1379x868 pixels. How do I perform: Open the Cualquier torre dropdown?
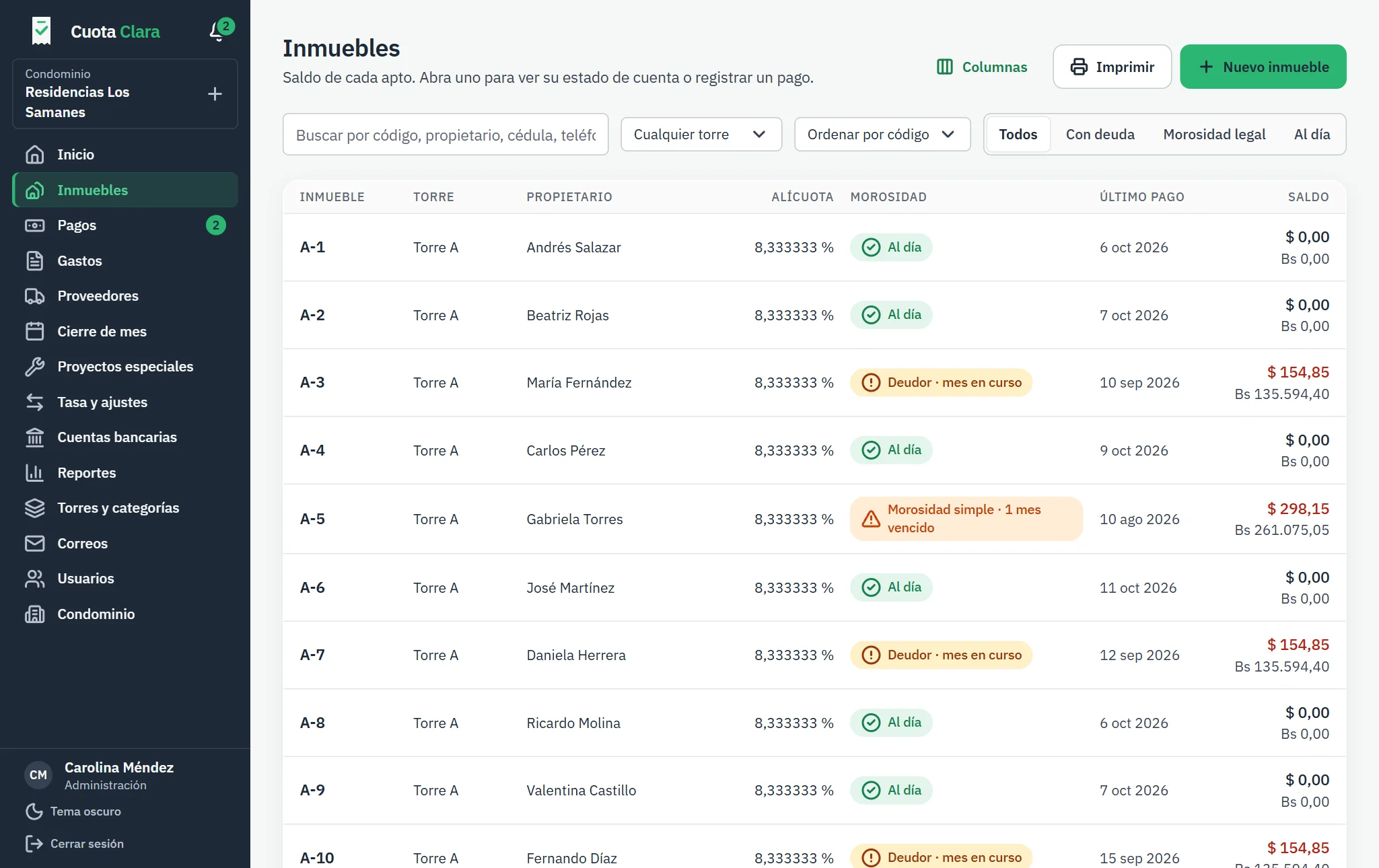[701, 135]
